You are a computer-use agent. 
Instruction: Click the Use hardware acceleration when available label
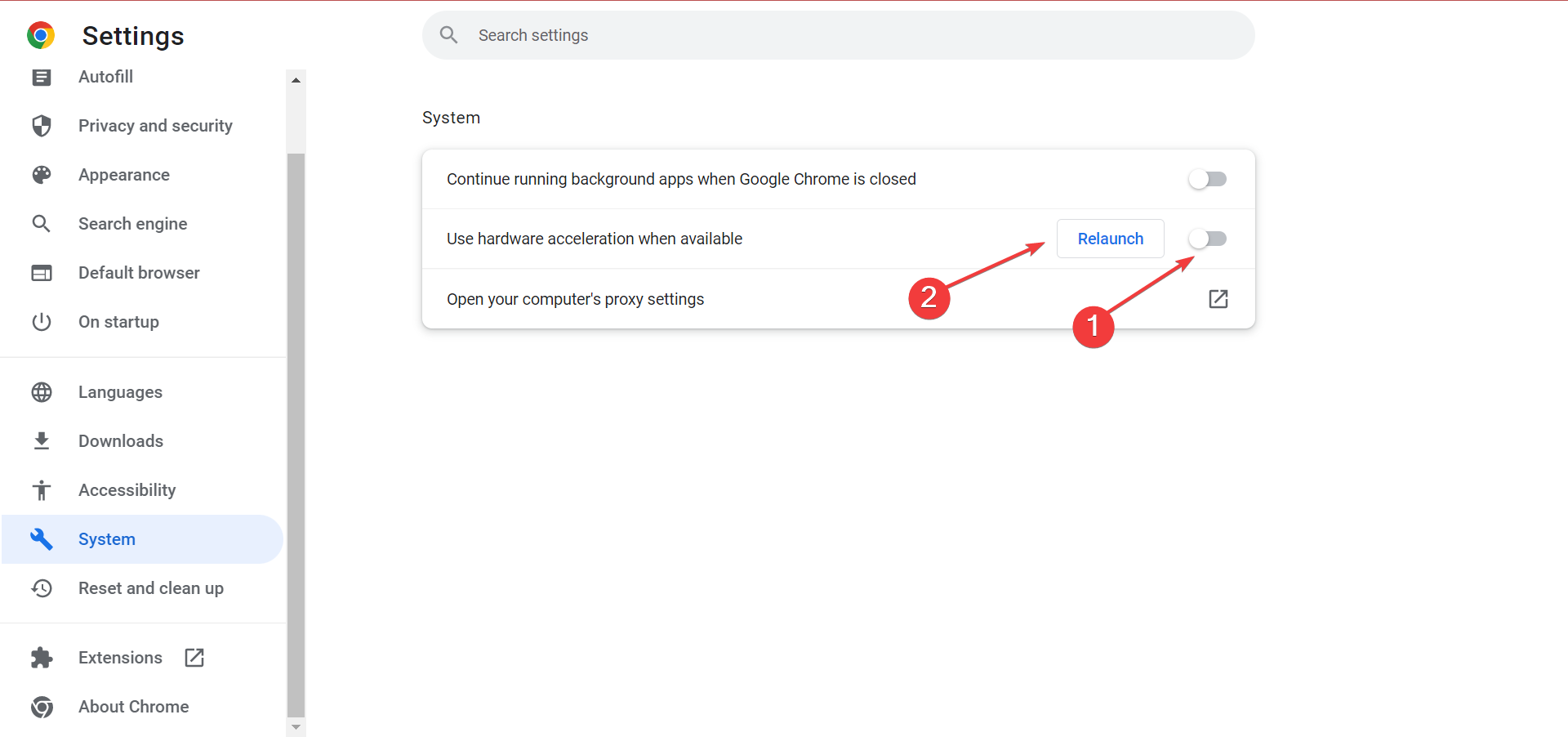click(595, 239)
